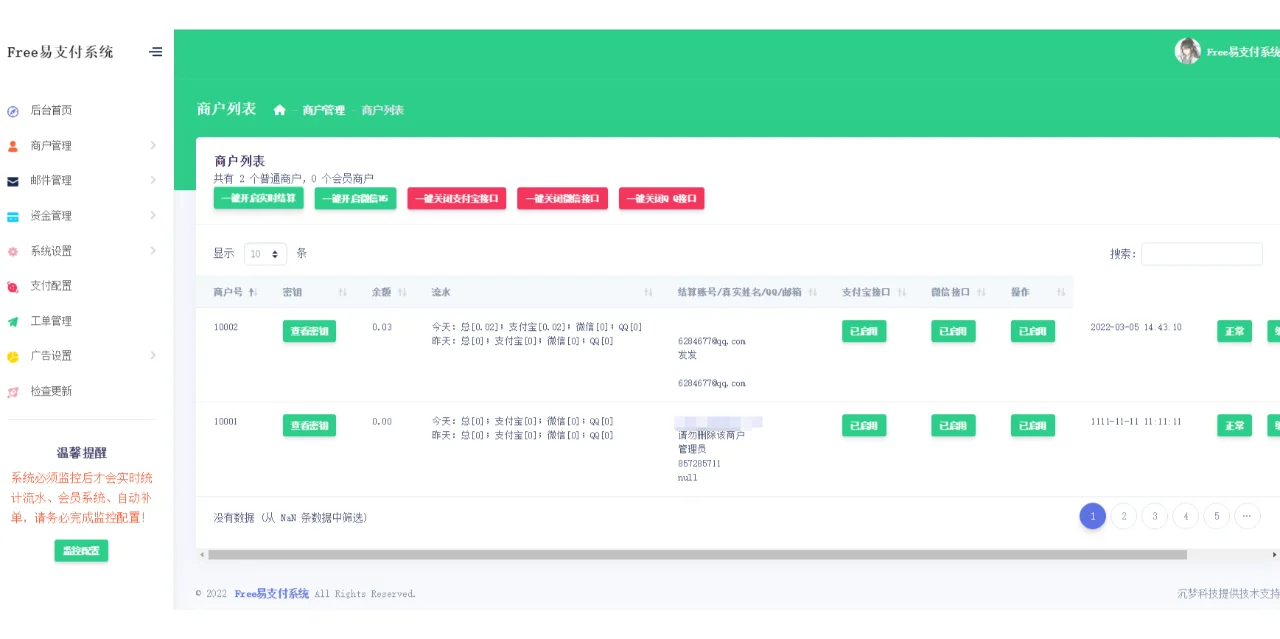Go to pagination page 3
1280x639 pixels.
(1154, 516)
